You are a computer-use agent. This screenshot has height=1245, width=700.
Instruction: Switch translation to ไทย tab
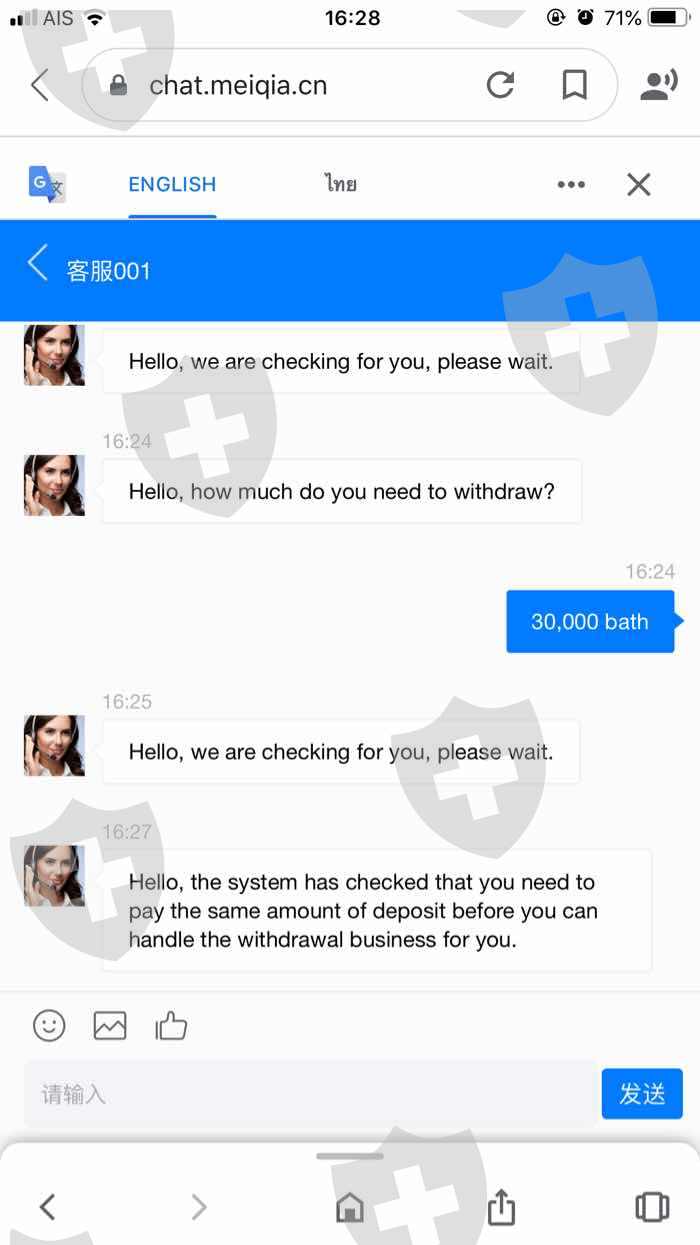pos(341,184)
